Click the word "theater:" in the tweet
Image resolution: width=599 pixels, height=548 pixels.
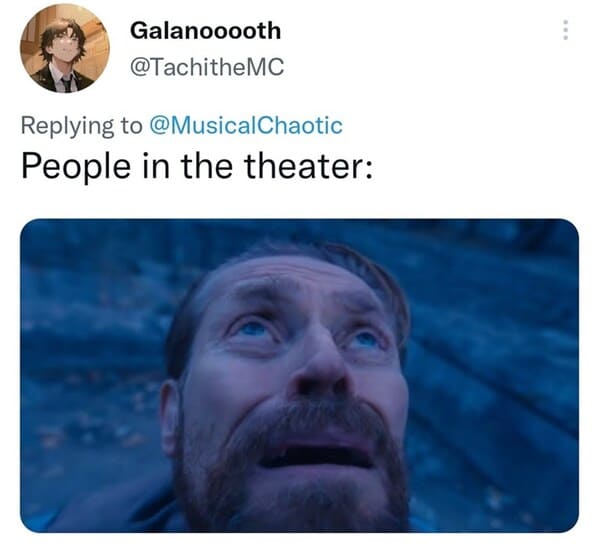pyautogui.click(x=308, y=166)
